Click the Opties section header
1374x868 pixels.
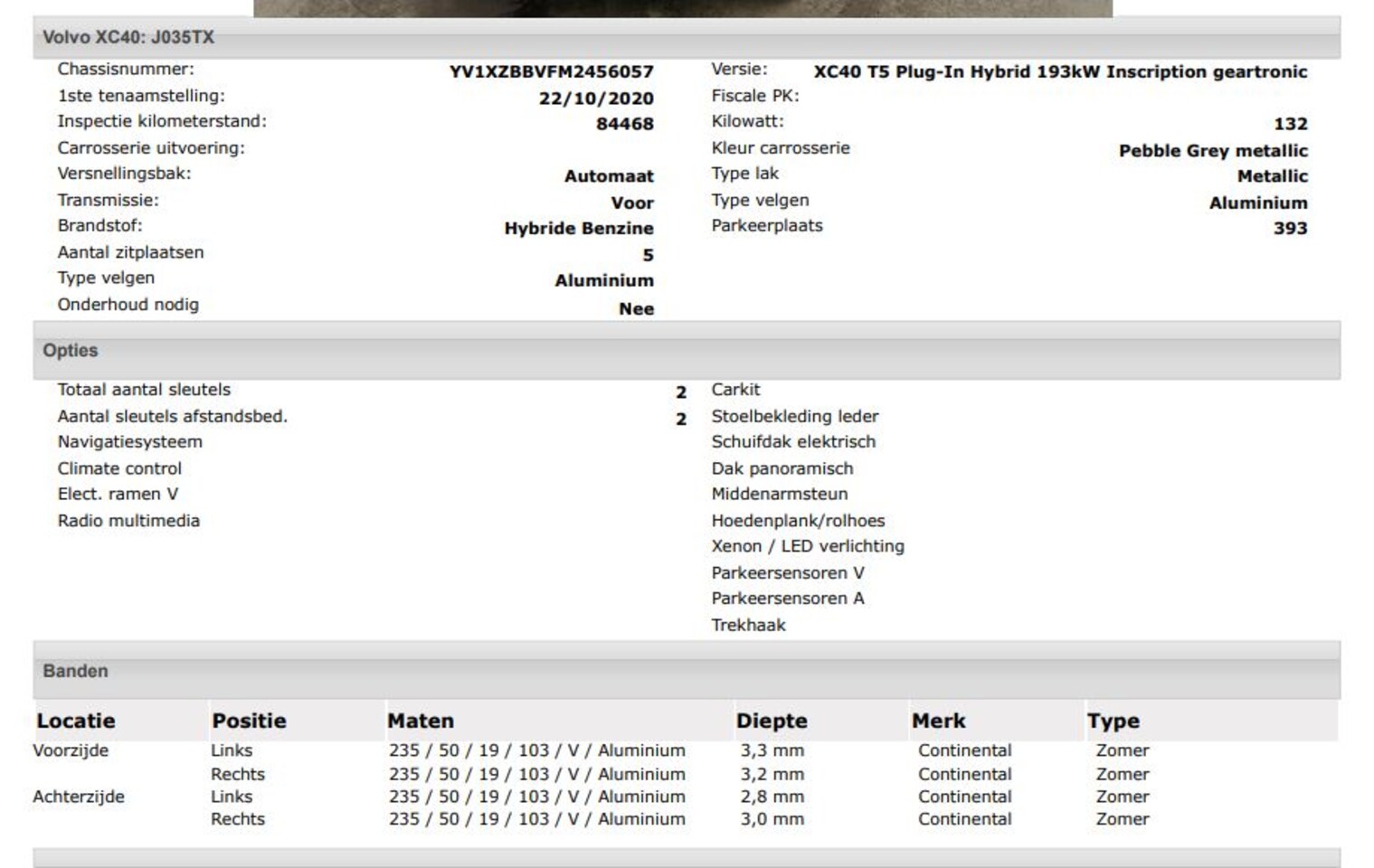[71, 351]
